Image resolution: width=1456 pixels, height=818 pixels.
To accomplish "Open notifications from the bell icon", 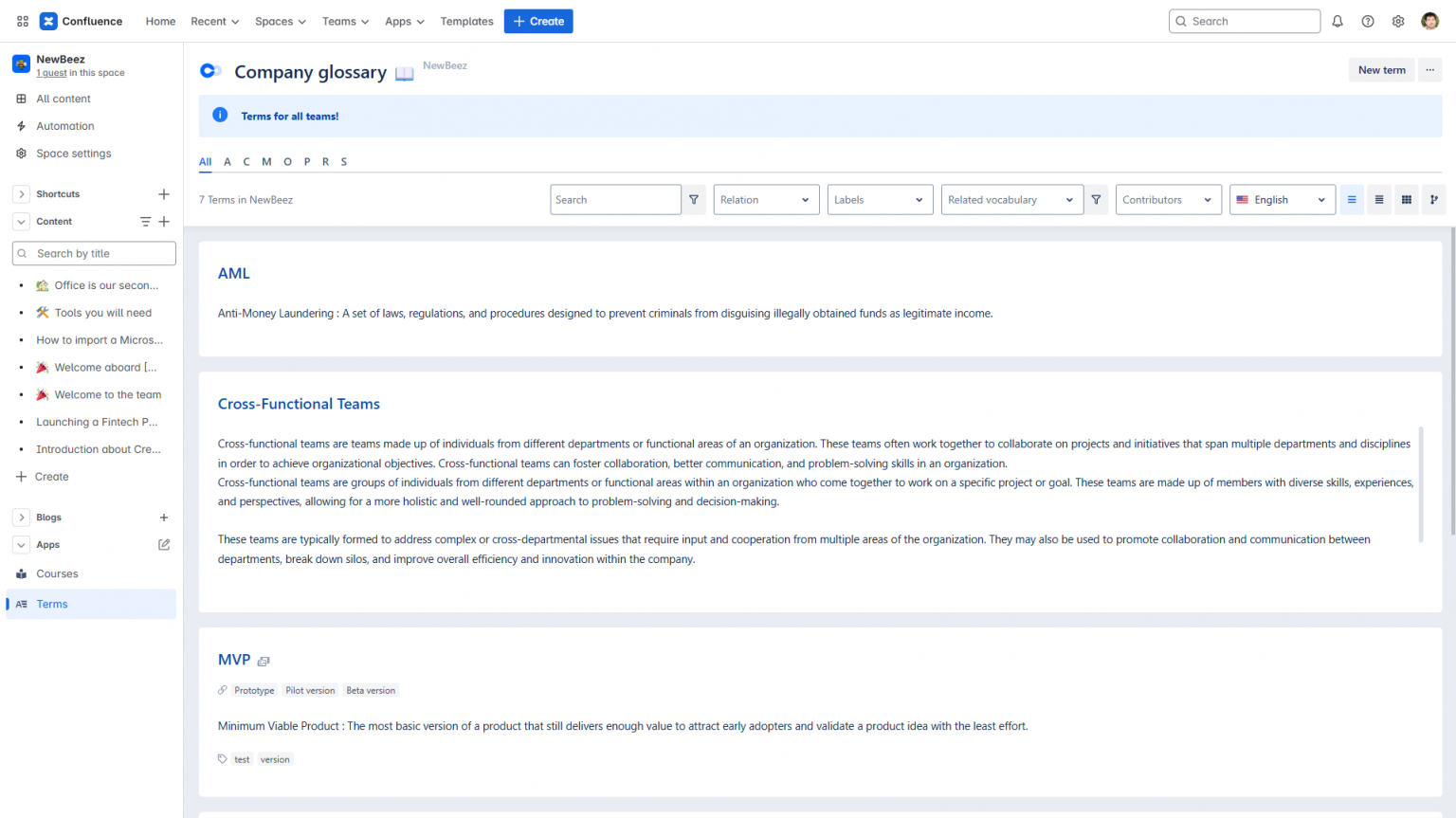I will point(1337,20).
